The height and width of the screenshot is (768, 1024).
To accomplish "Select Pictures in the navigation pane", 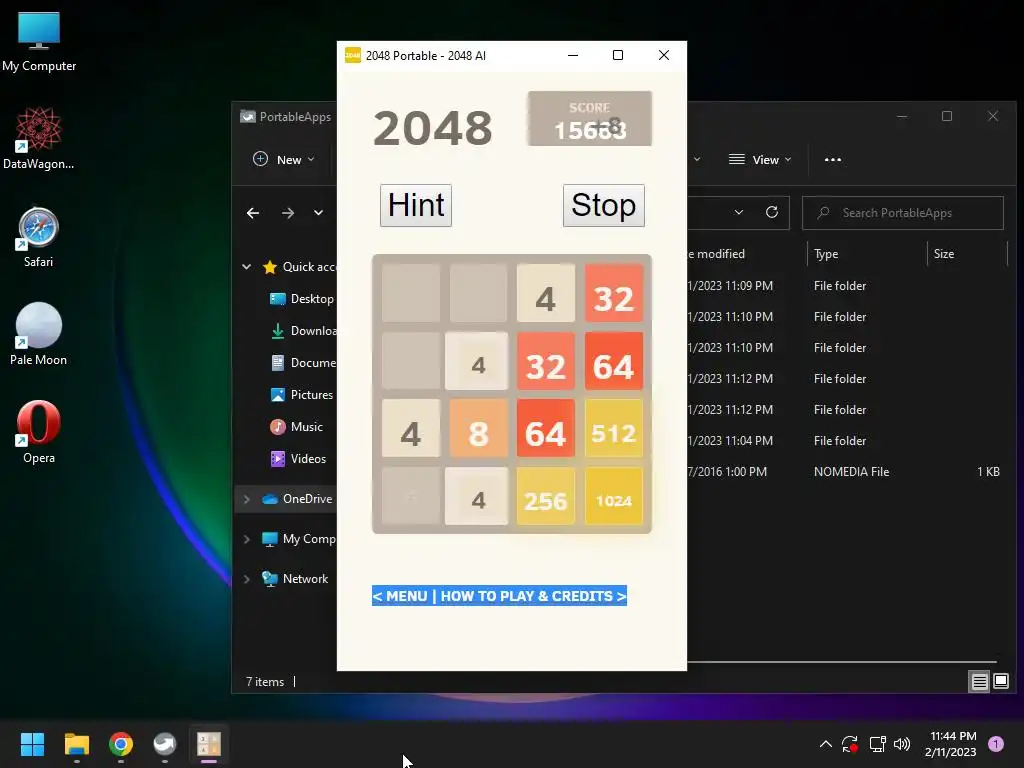I will [x=301, y=394].
